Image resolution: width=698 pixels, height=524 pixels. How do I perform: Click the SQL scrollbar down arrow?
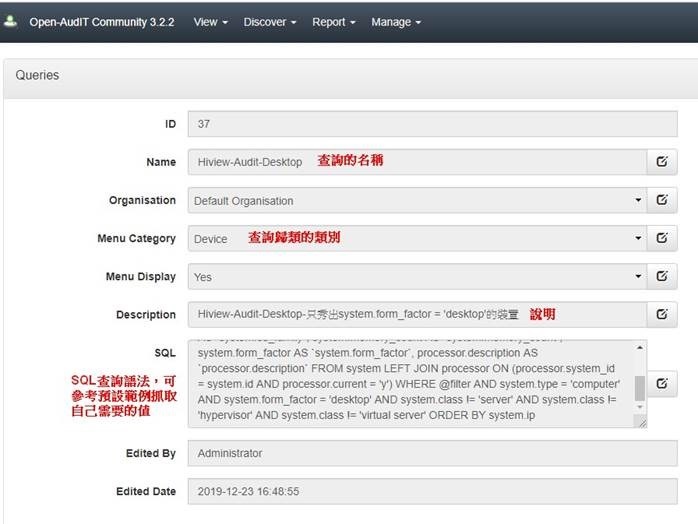pos(640,407)
